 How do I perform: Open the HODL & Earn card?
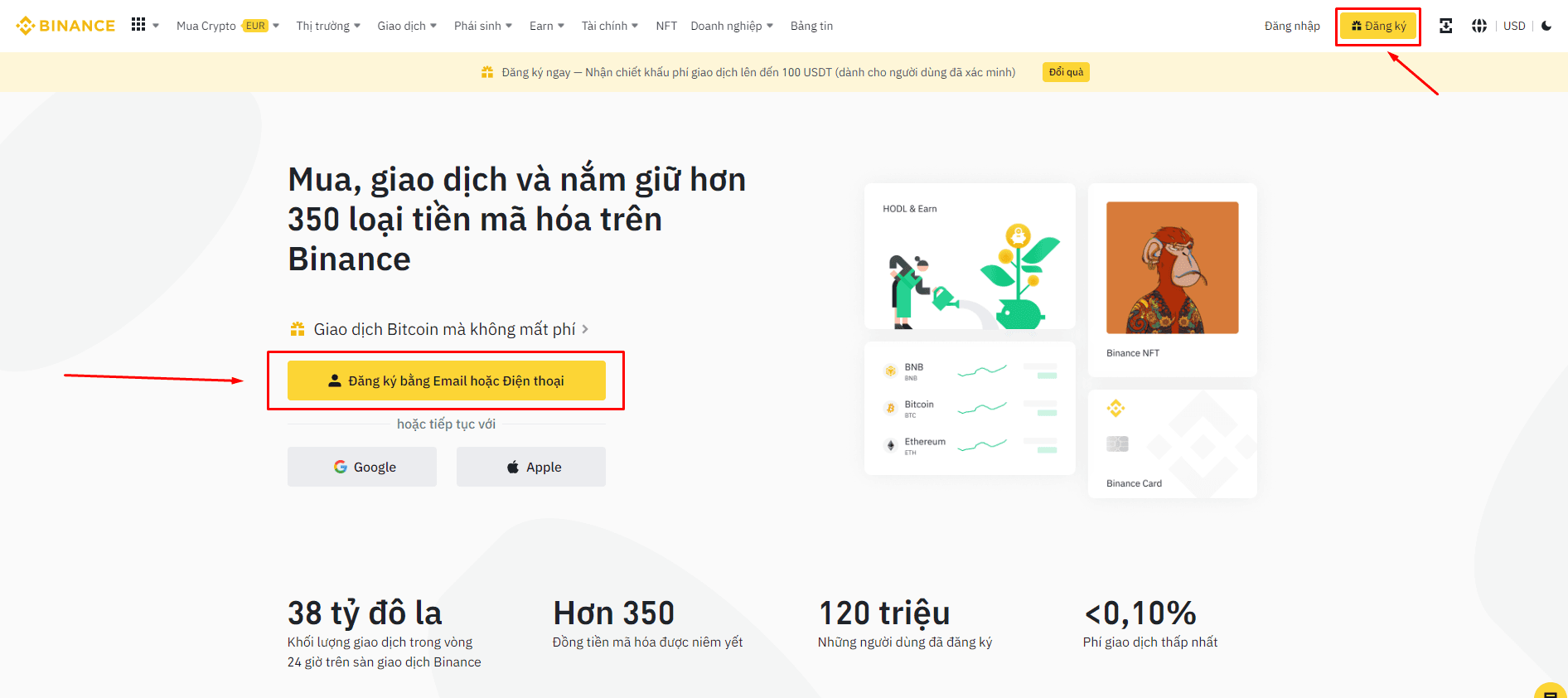pos(970,256)
